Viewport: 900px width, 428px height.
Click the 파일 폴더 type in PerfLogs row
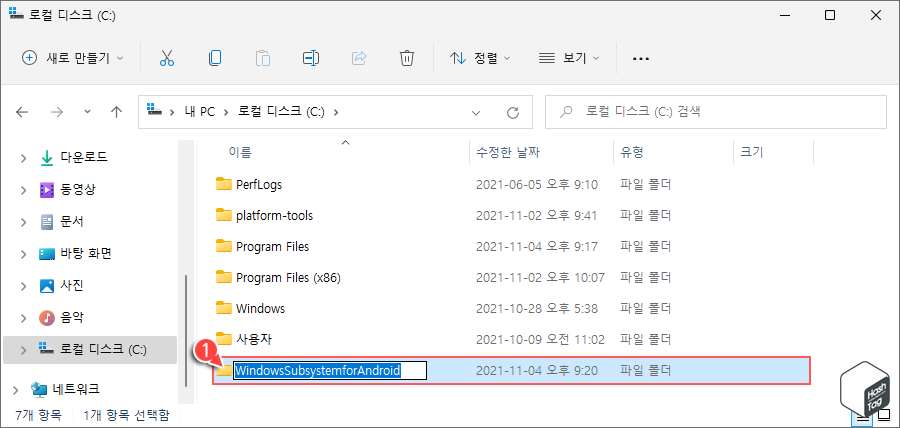646,185
